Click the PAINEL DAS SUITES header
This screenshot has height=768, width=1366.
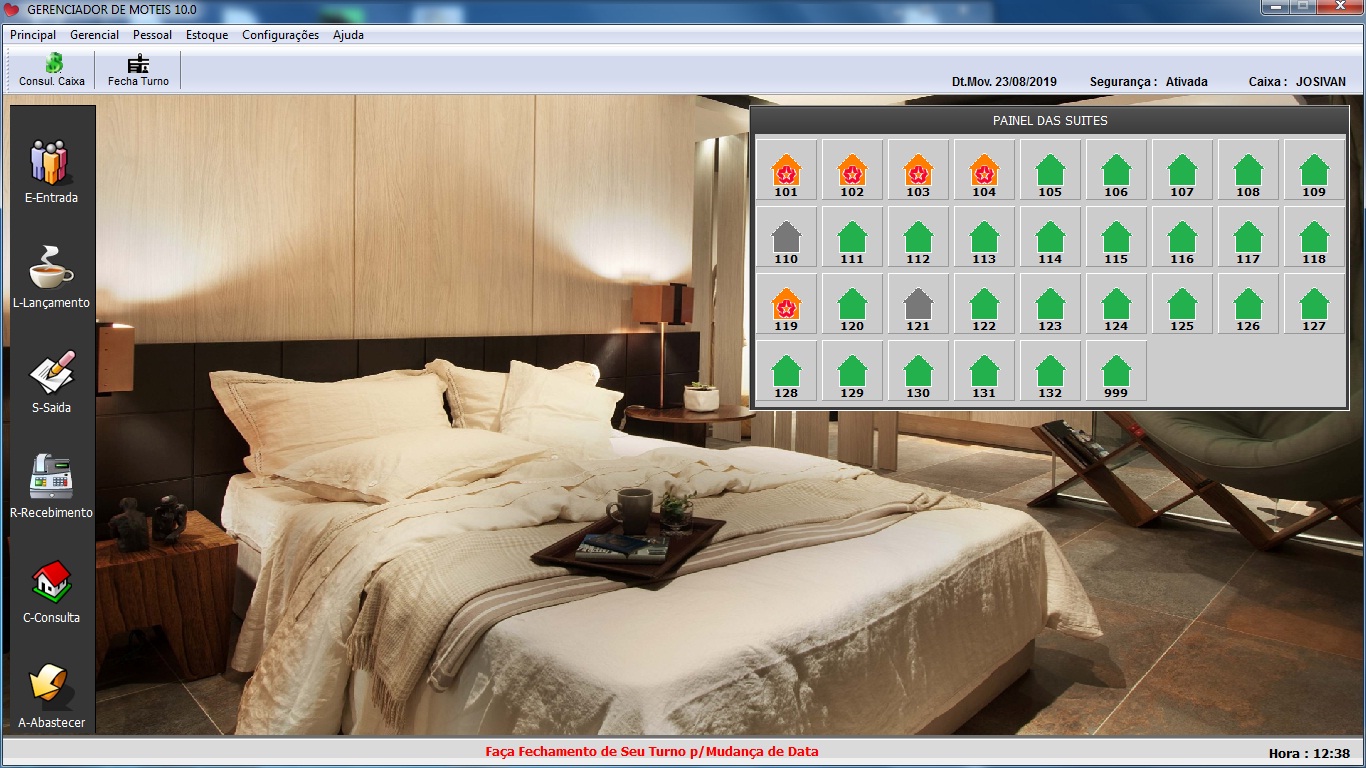pyautogui.click(x=1050, y=121)
